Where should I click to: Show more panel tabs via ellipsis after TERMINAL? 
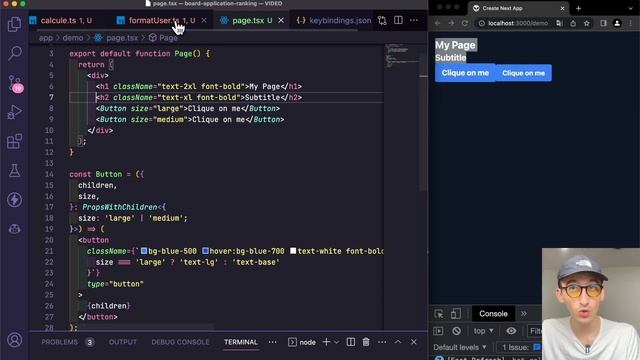click(272, 342)
